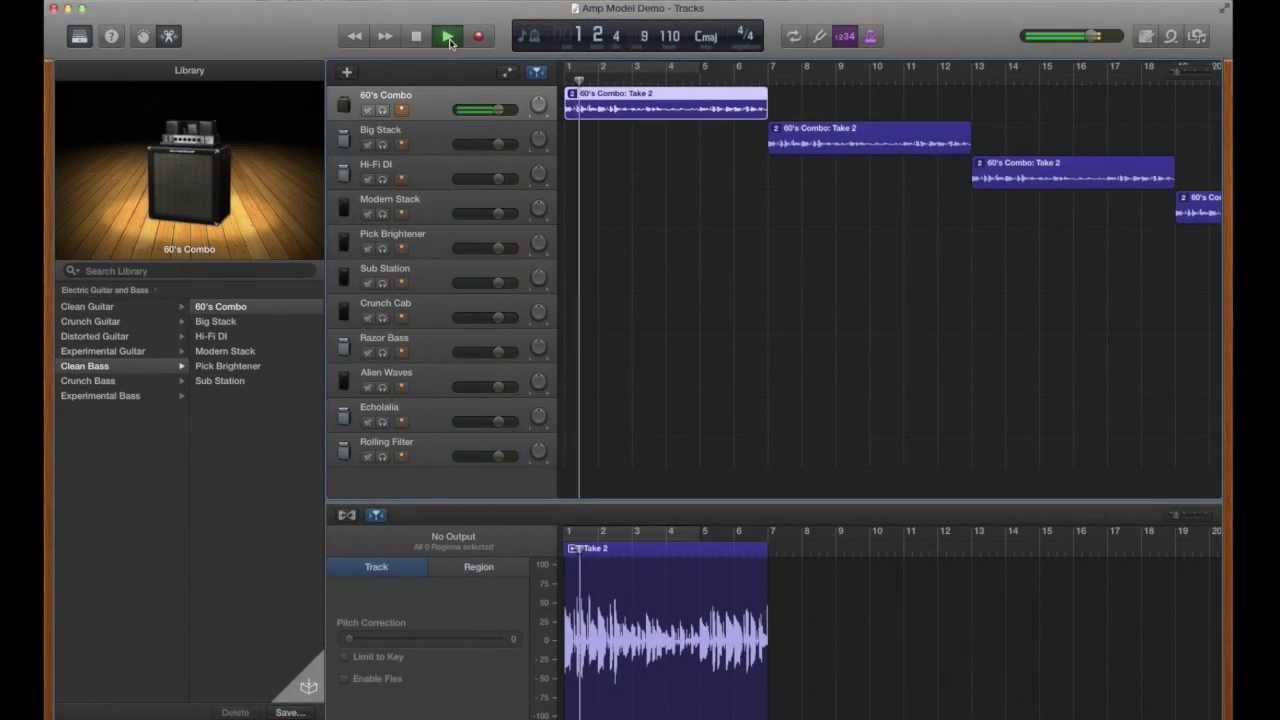Solo the Crunch Cab track
Image resolution: width=1280 pixels, height=720 pixels.
coord(383,318)
